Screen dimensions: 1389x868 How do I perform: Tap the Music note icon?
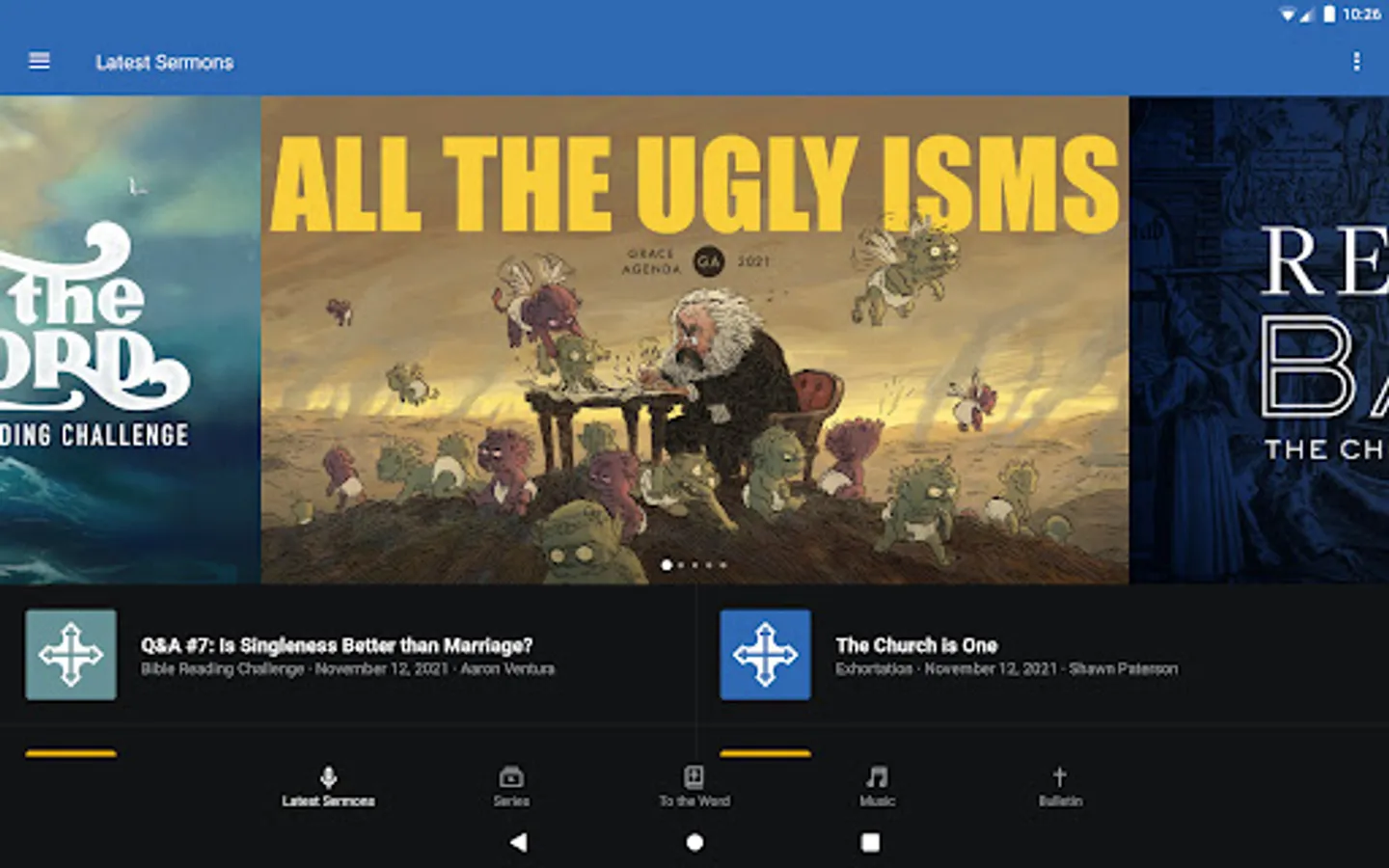(x=877, y=776)
